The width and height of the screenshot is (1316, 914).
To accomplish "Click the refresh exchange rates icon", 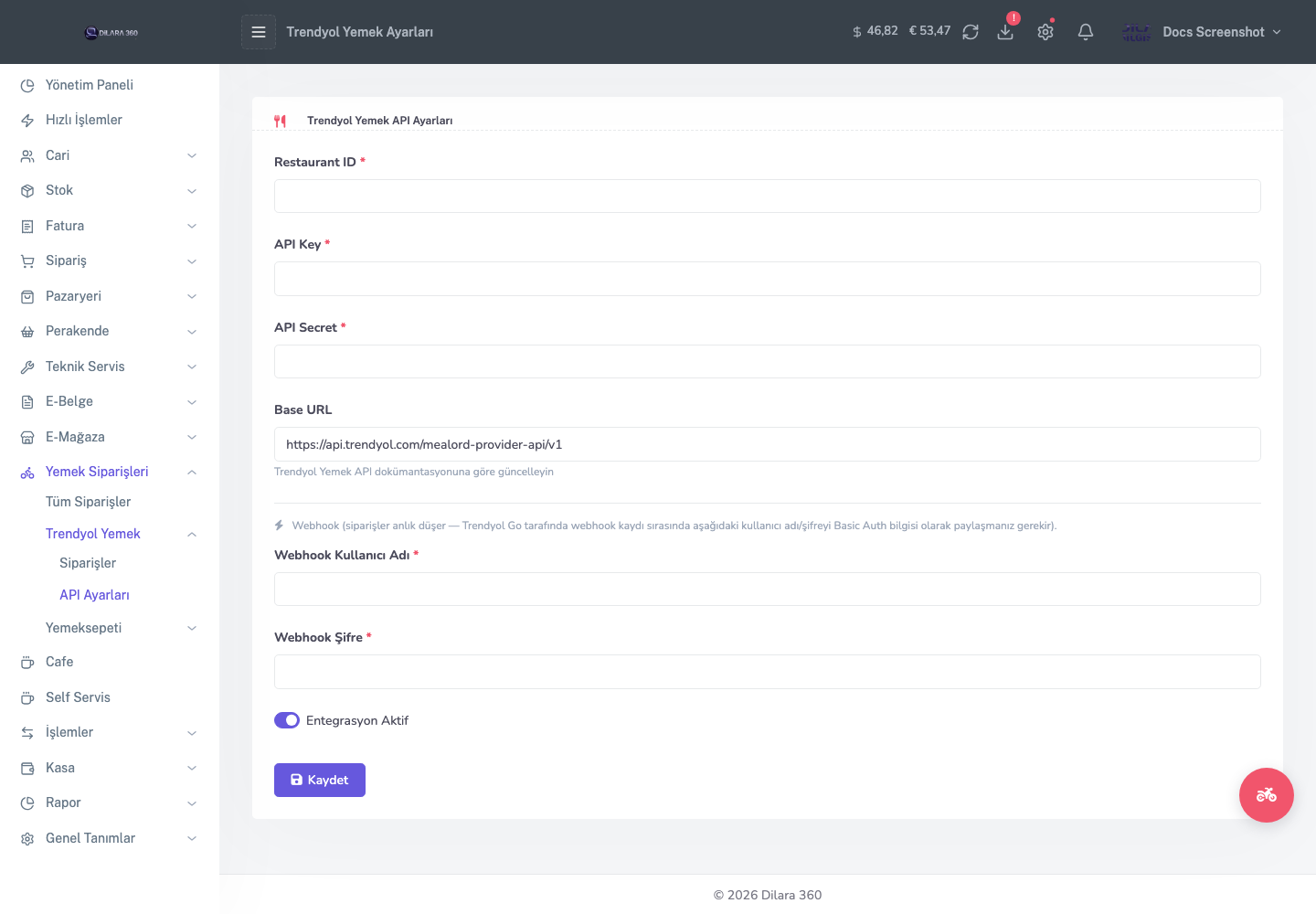I will [971, 32].
